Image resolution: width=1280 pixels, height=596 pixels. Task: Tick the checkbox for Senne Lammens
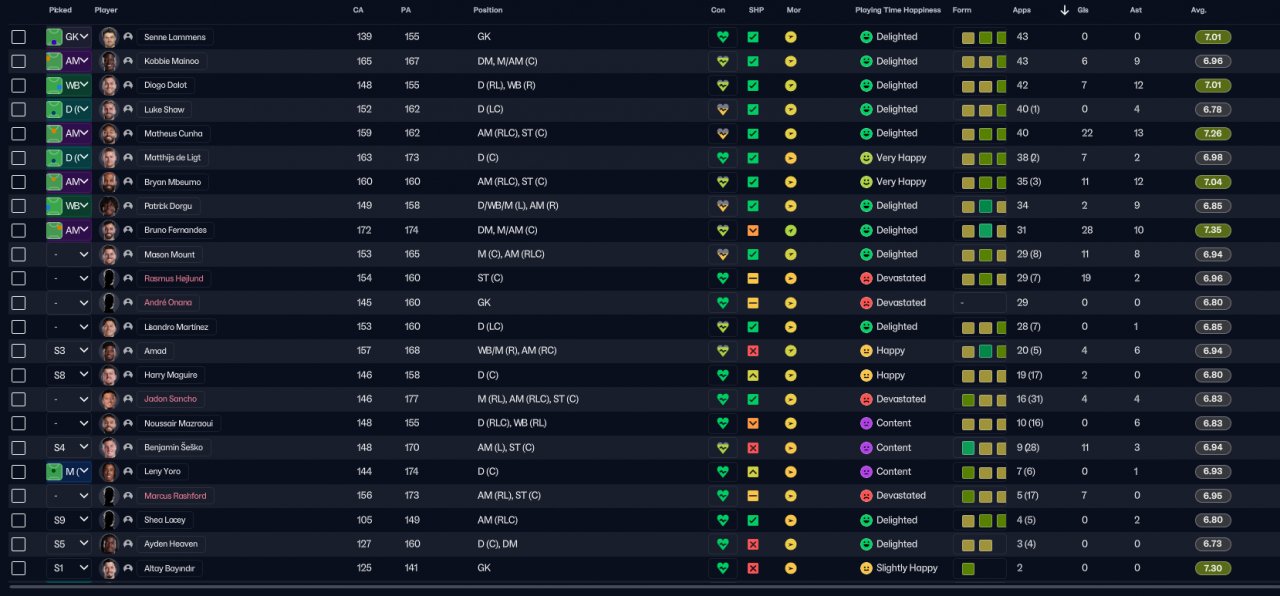pyautogui.click(x=18, y=37)
